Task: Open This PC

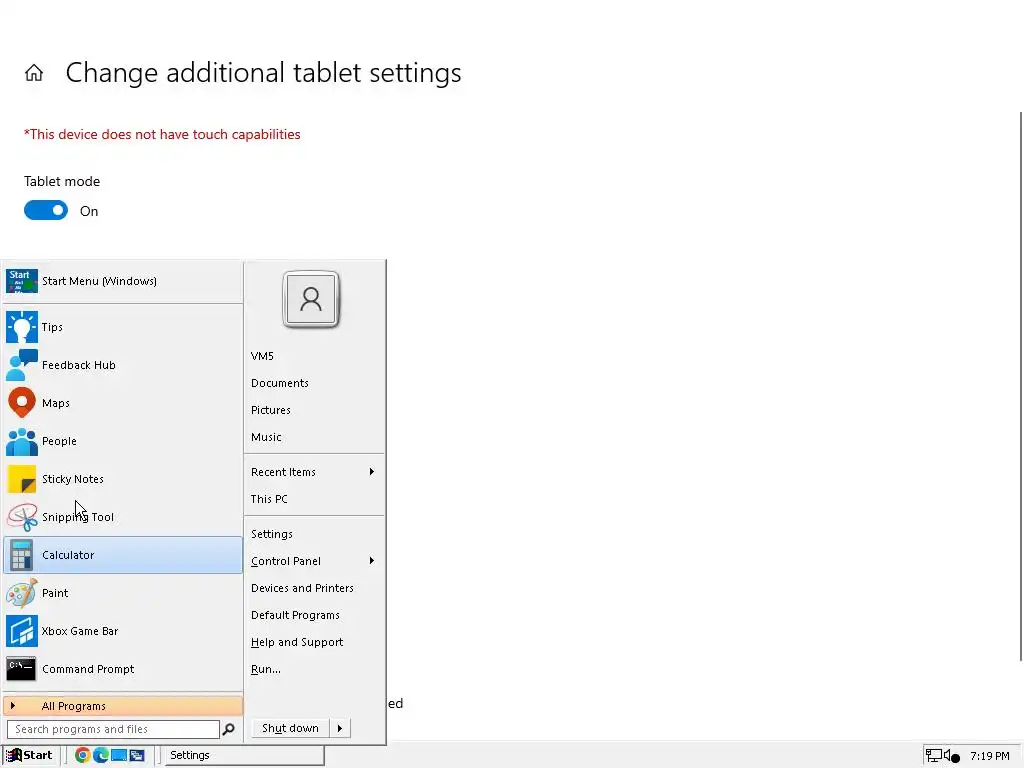Action: point(269,499)
